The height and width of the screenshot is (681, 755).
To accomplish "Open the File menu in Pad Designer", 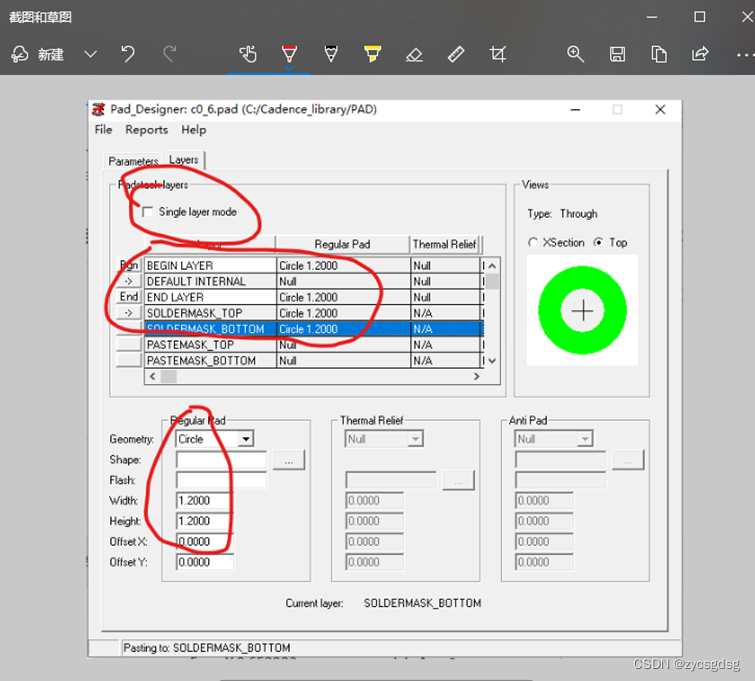I will coord(103,129).
